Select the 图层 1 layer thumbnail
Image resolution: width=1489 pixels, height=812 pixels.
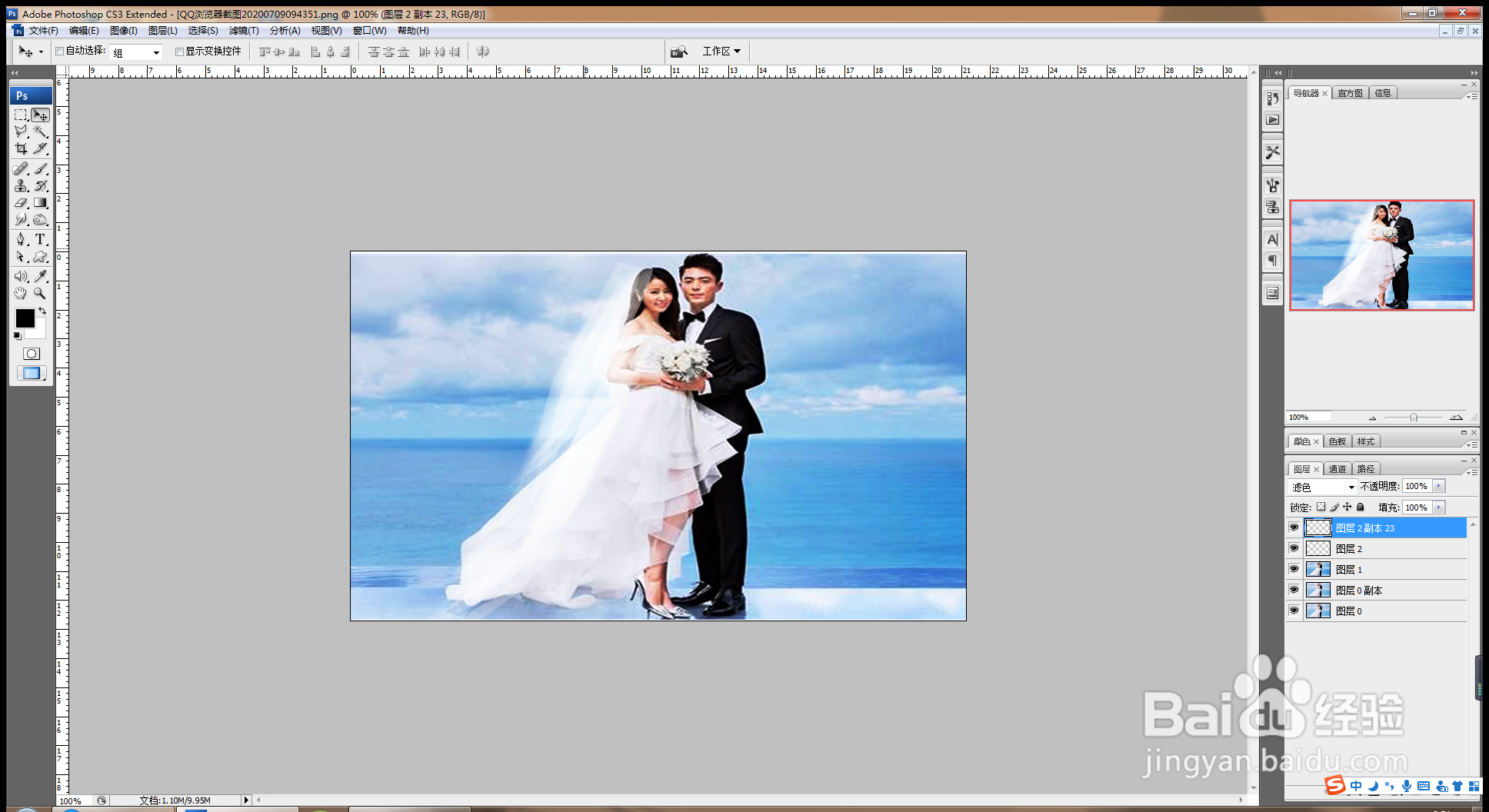click(1318, 569)
